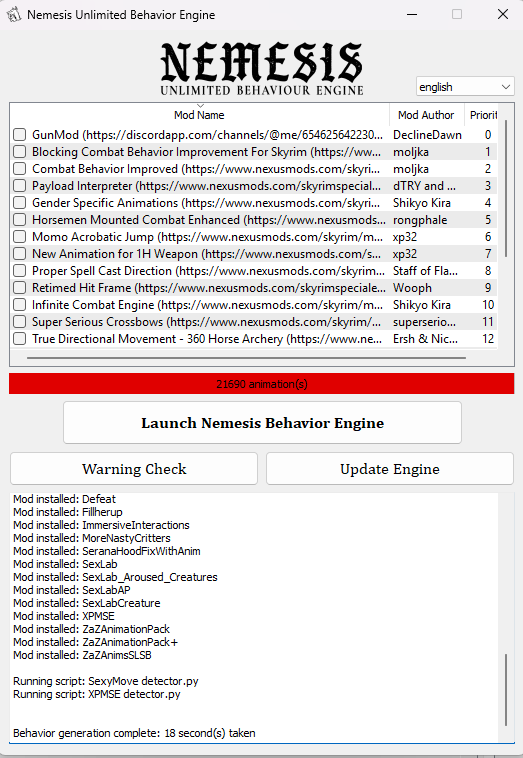Tick Combat Behavior Improved checkbox
This screenshot has height=758, width=523.
19,169
